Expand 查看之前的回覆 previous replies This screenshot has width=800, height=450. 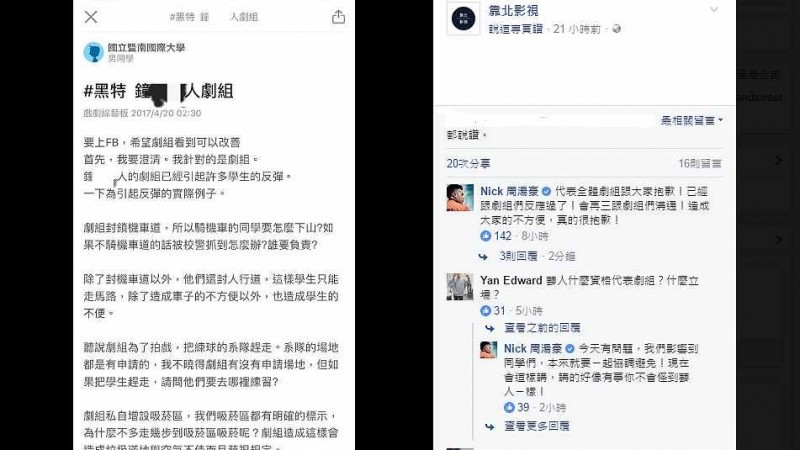tap(542, 328)
